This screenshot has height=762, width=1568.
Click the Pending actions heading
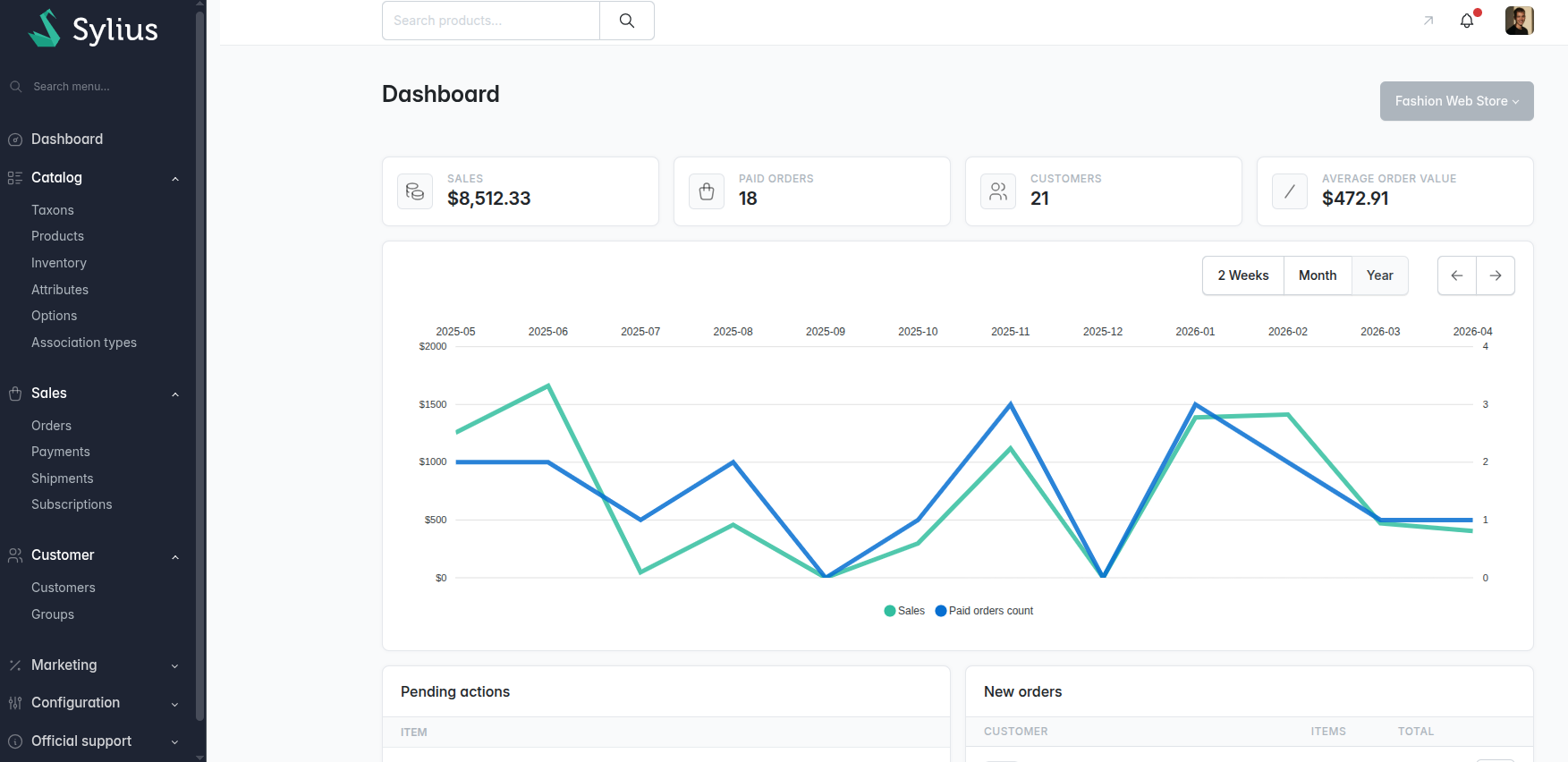455,691
